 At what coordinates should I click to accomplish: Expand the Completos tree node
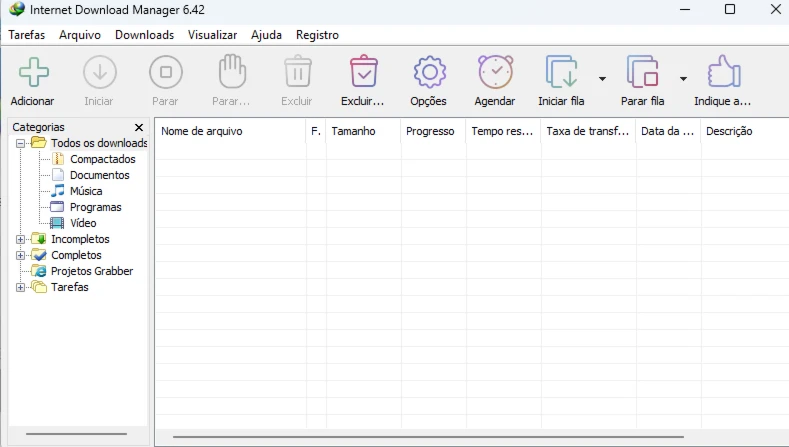(x=21, y=255)
